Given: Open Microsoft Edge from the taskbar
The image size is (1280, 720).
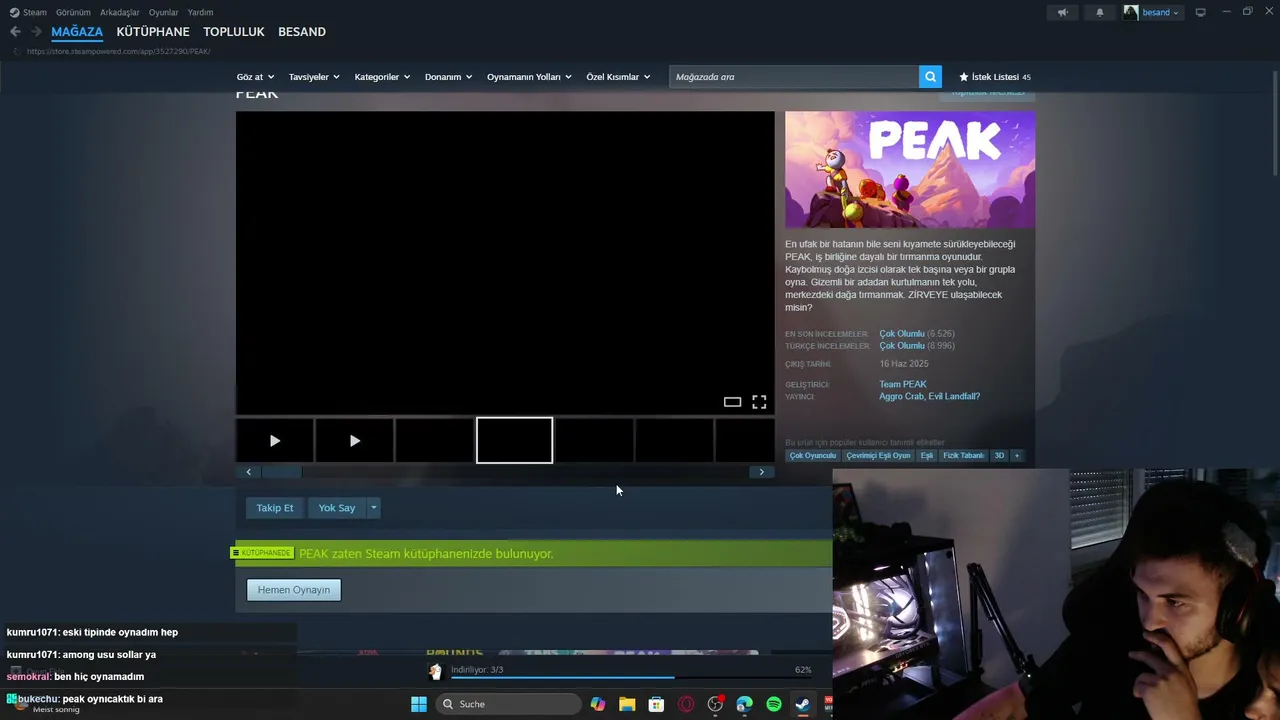Looking at the screenshot, I should pyautogui.click(x=744, y=704).
